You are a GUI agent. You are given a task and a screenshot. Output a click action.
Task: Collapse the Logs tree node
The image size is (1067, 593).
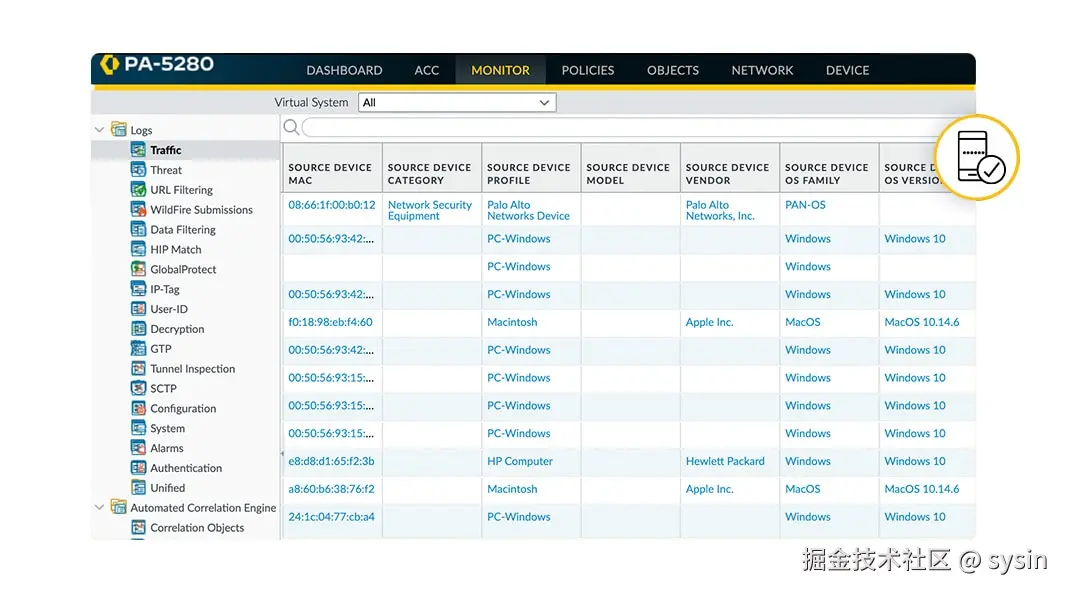tap(99, 129)
